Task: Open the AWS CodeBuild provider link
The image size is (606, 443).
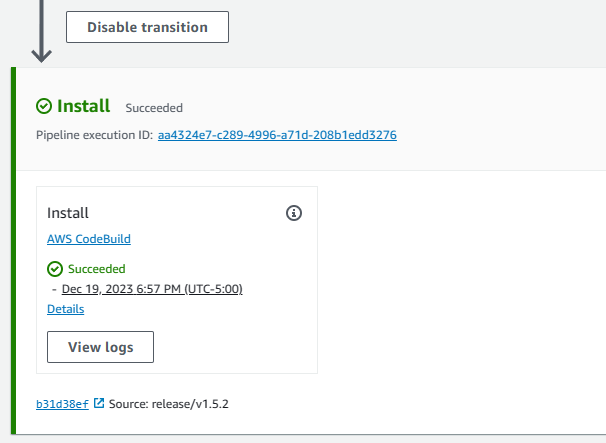Action: [x=89, y=239]
